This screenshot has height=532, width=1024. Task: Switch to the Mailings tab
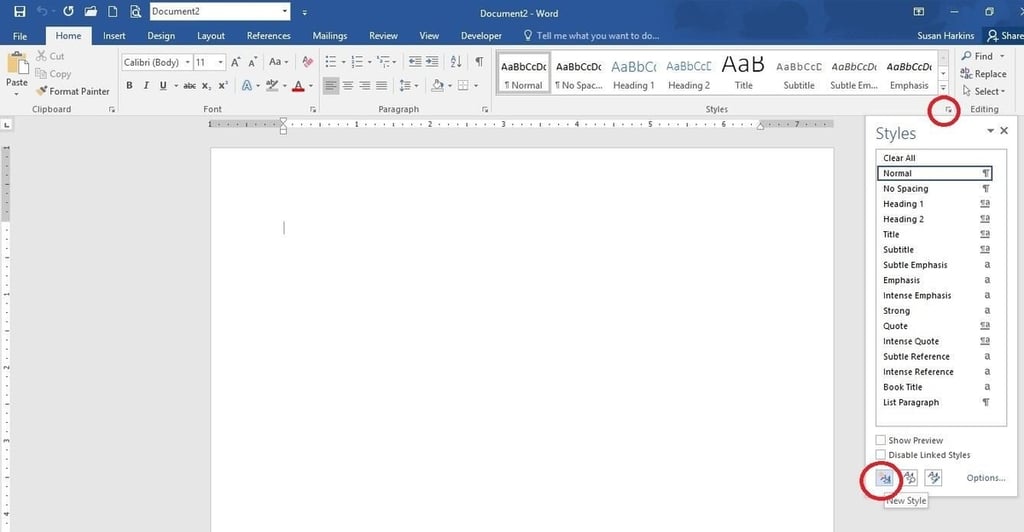coord(330,36)
